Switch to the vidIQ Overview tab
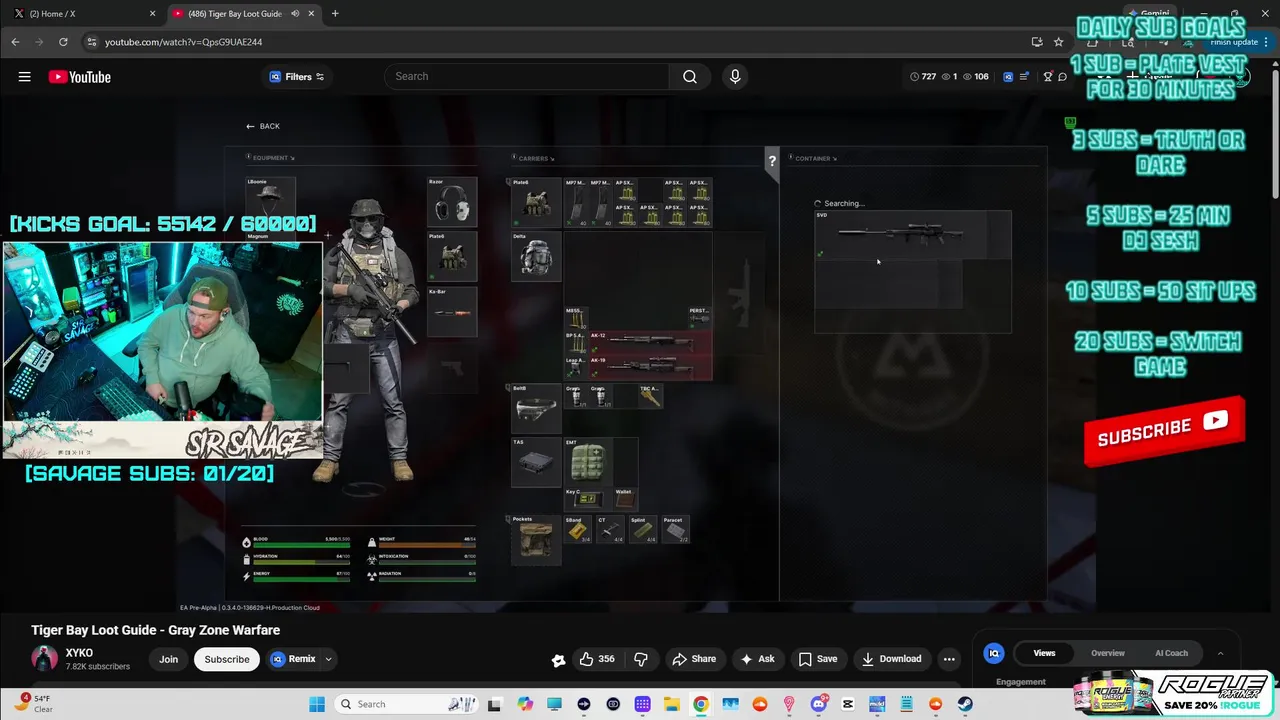The width and height of the screenshot is (1280, 720). coord(1107,653)
